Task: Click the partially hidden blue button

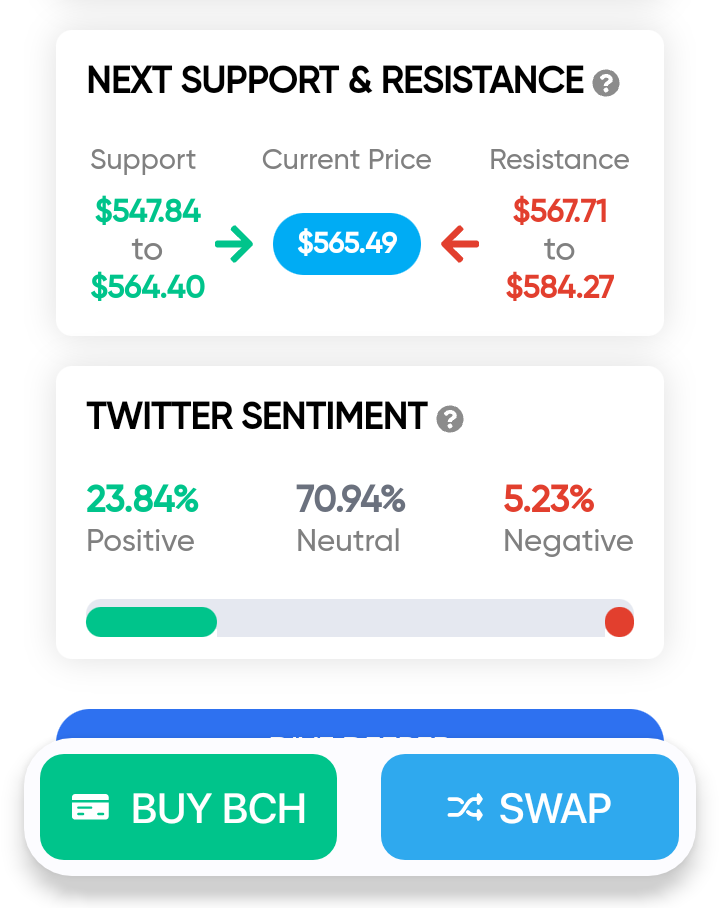Action: (x=360, y=724)
